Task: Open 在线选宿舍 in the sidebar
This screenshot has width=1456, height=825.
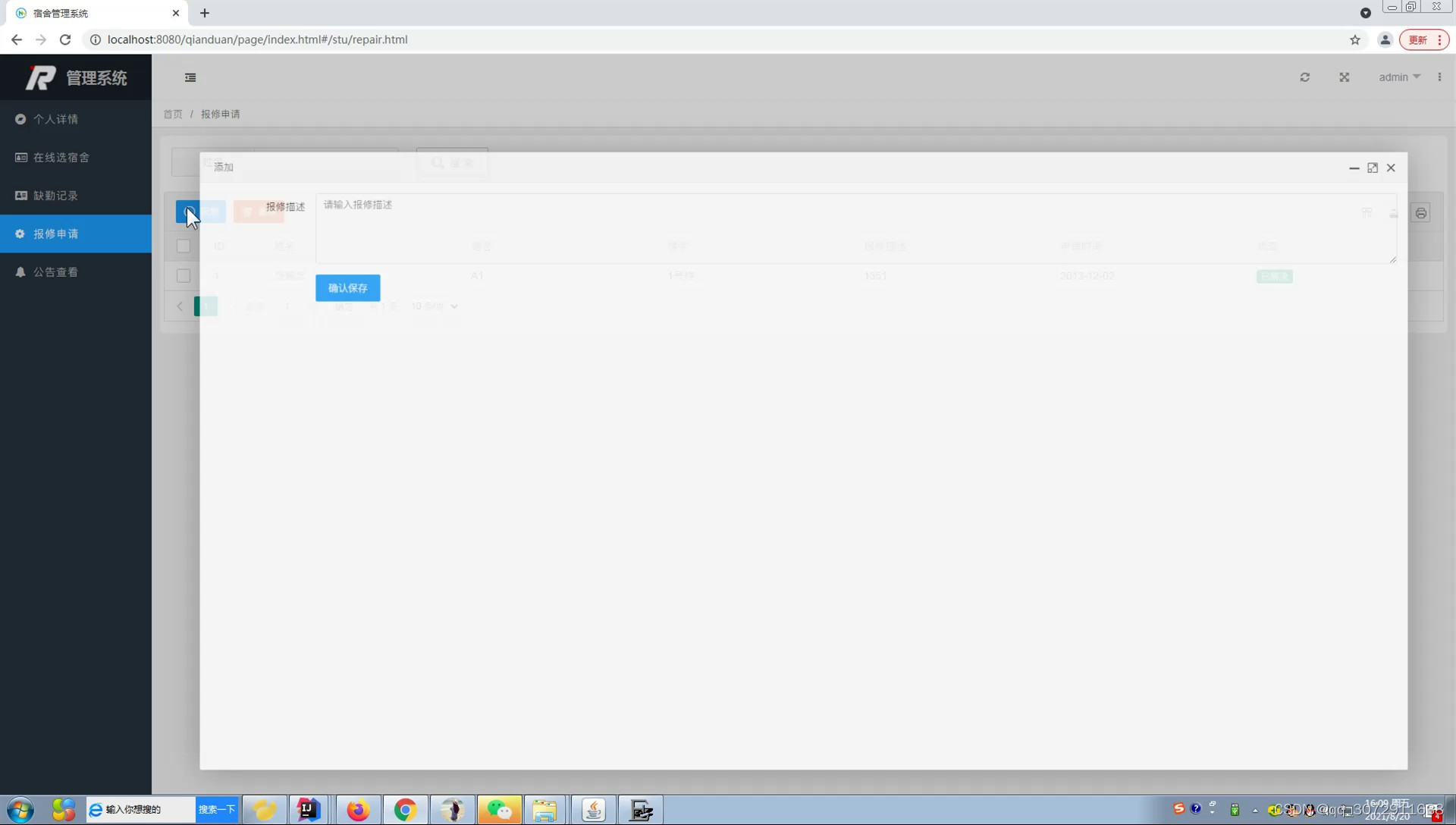Action: [76, 157]
